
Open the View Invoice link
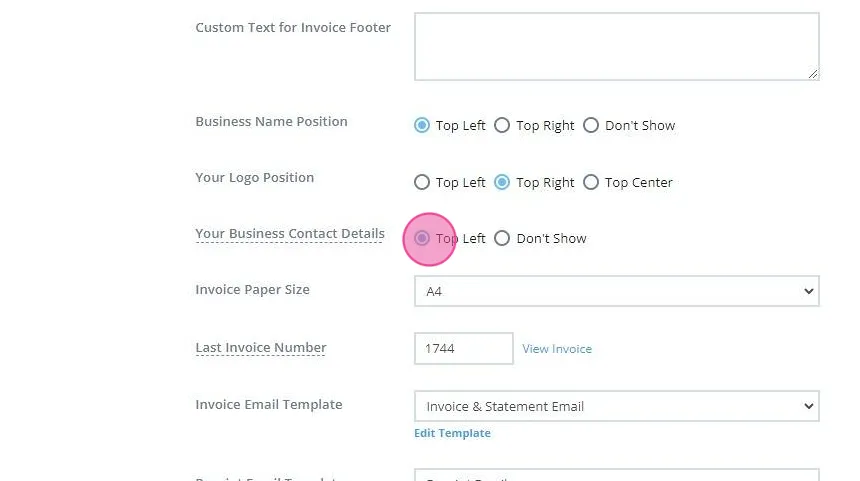[557, 349]
